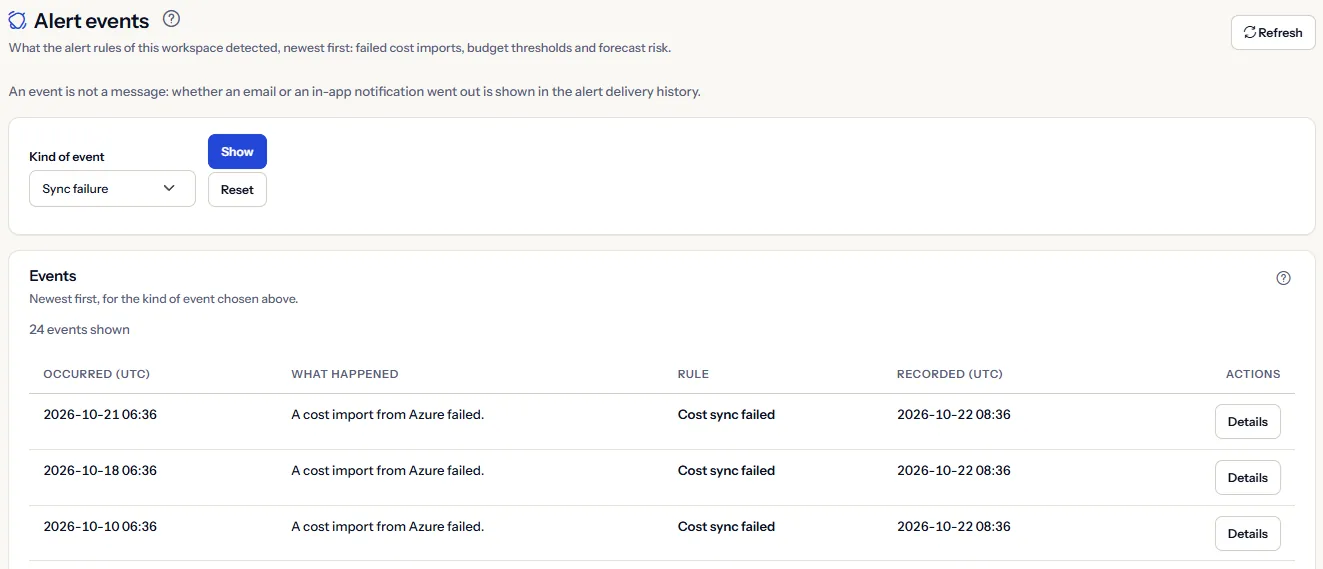Click the WHAT HAPPENED column header
The image size is (1323, 569).
coord(345,374)
